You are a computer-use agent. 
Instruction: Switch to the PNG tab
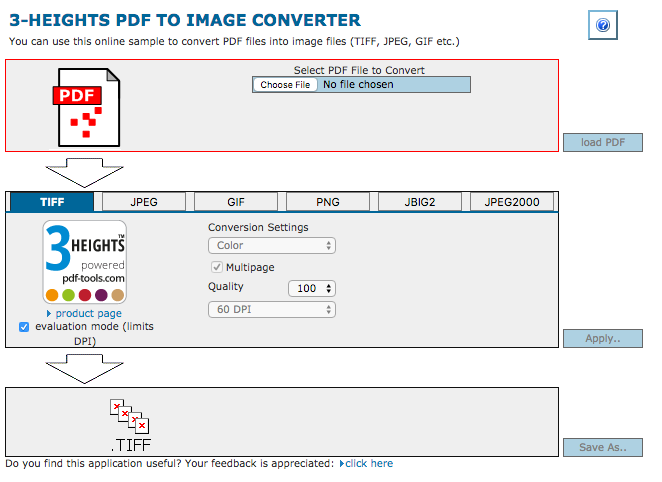pyautogui.click(x=328, y=202)
